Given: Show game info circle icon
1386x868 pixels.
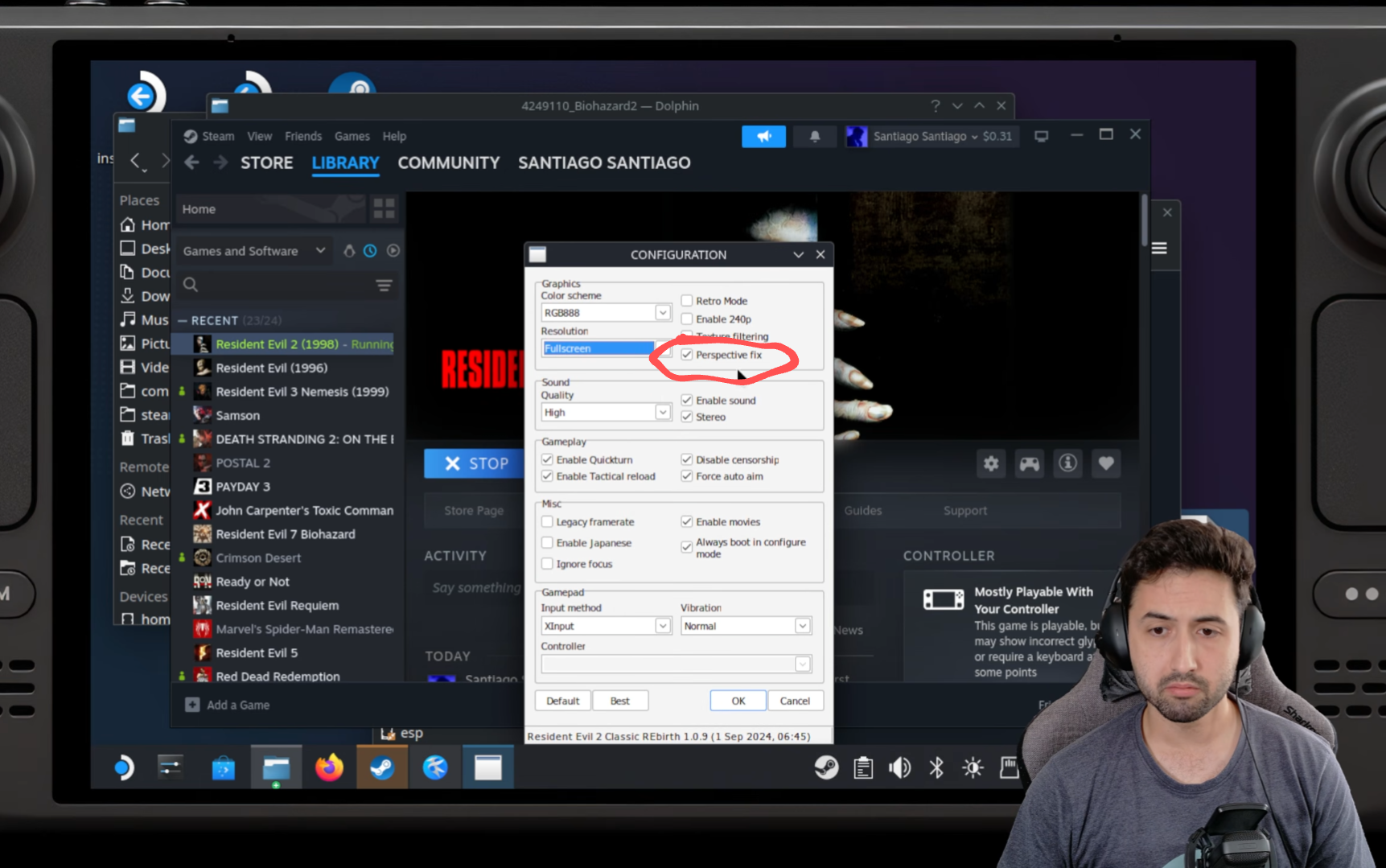Looking at the screenshot, I should pyautogui.click(x=1067, y=463).
